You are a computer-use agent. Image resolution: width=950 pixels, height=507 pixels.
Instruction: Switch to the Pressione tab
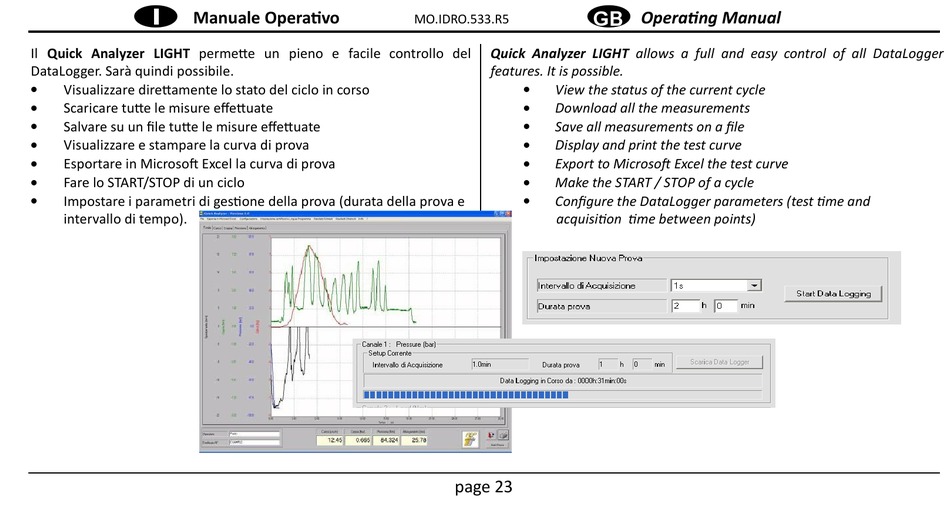coord(241,228)
